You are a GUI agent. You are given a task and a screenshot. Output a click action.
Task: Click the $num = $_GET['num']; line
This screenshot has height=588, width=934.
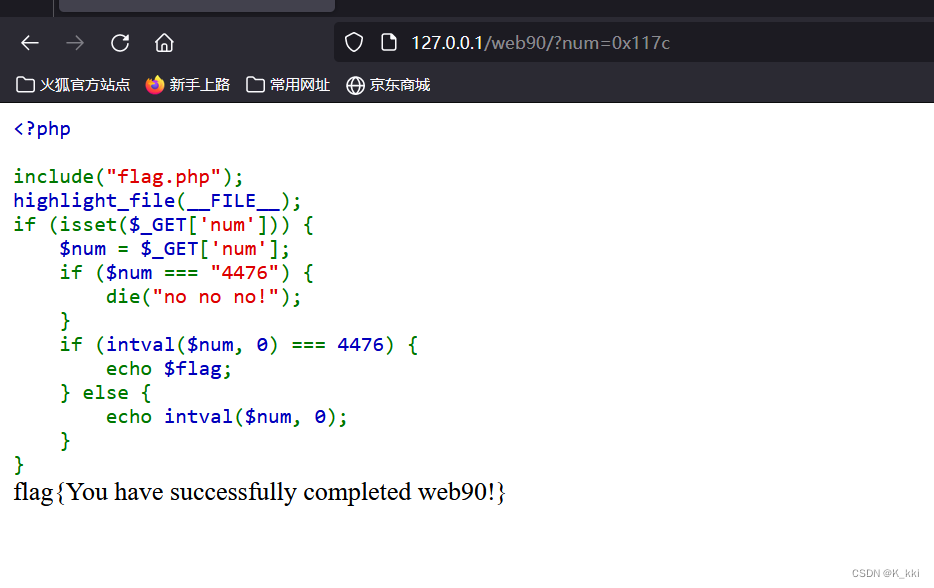pos(174,249)
